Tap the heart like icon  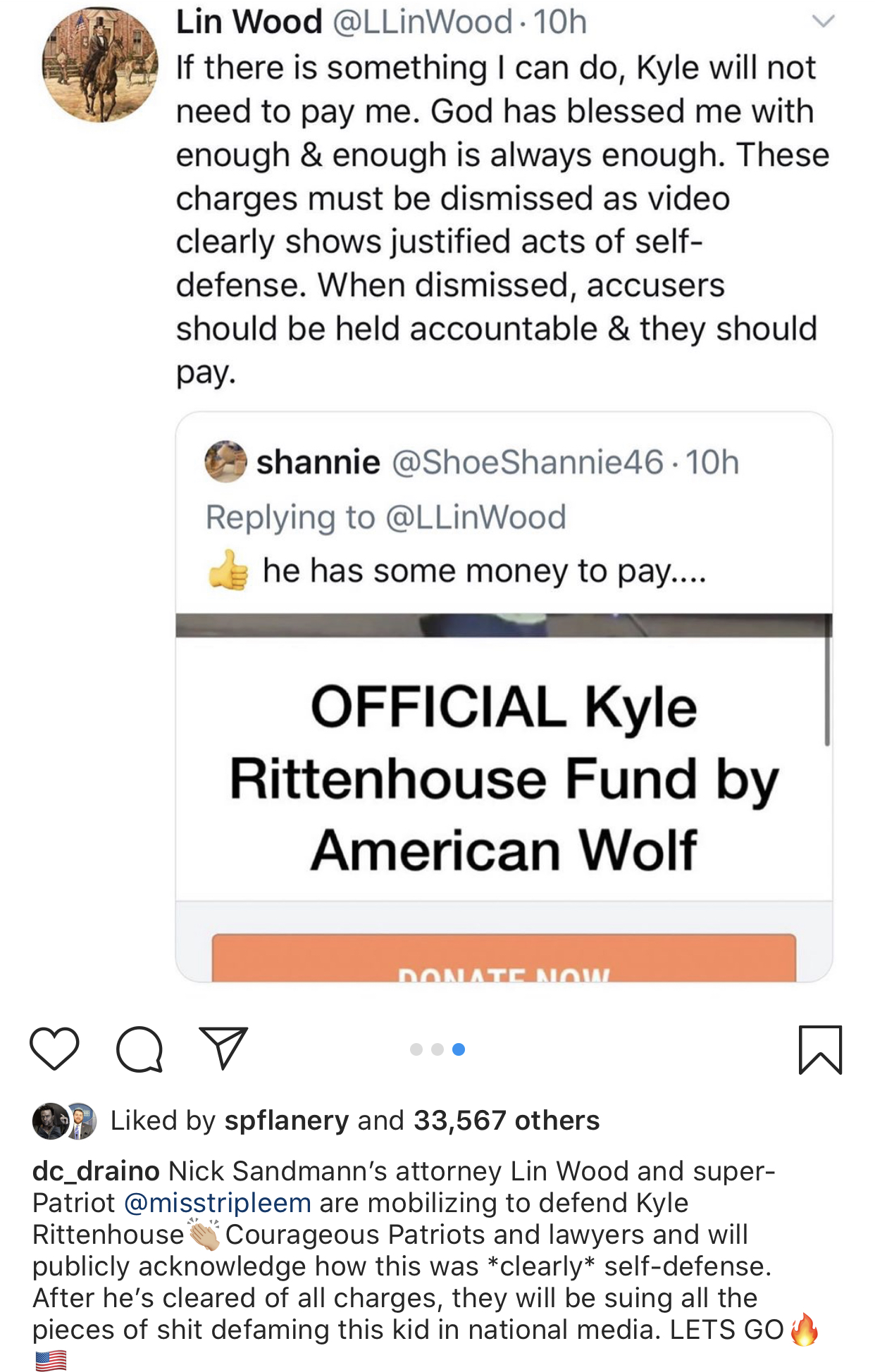(x=54, y=1049)
